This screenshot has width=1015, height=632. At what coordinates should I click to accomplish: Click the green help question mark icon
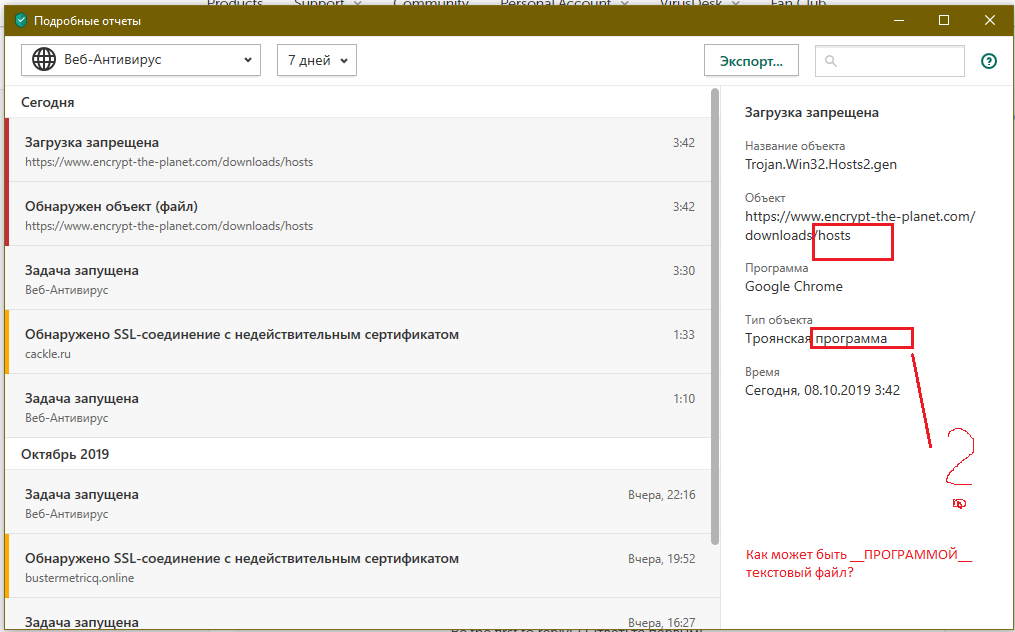[x=989, y=61]
